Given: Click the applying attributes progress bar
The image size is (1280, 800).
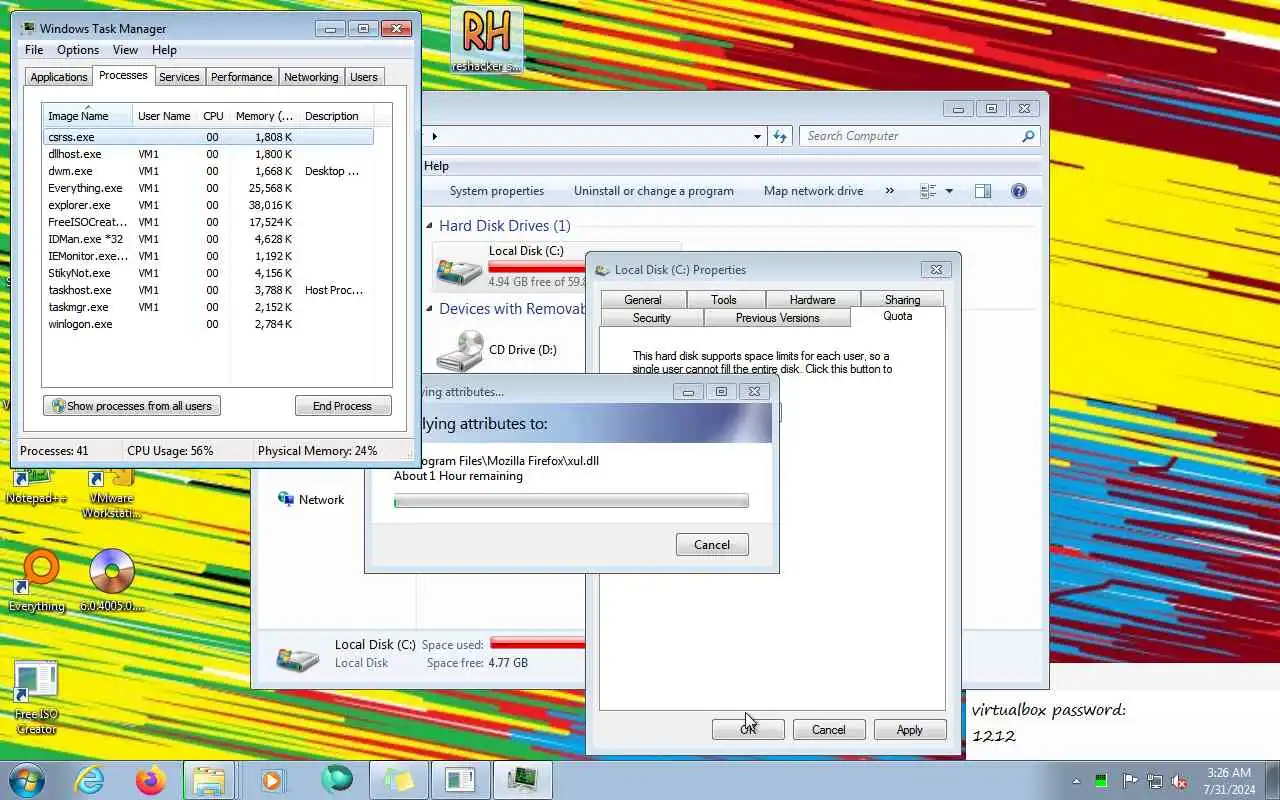Looking at the screenshot, I should [571, 501].
